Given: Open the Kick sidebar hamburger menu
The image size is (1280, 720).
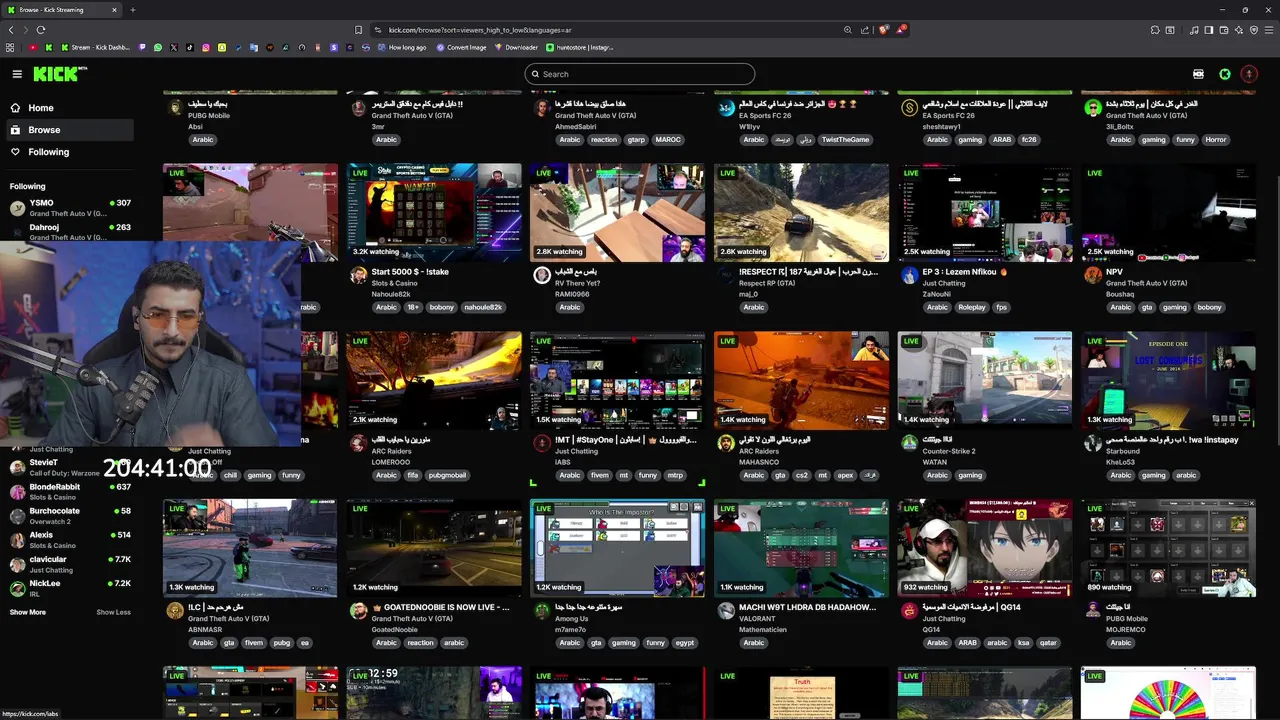Looking at the screenshot, I should [x=17, y=74].
